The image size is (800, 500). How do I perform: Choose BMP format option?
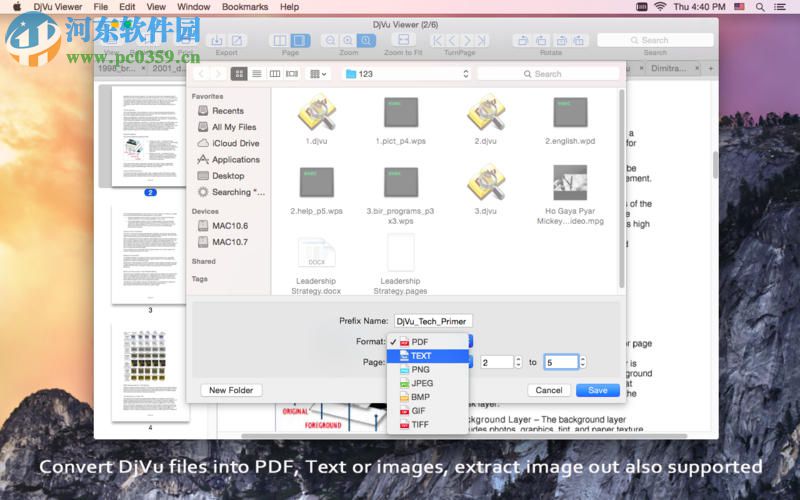[x=428, y=397]
